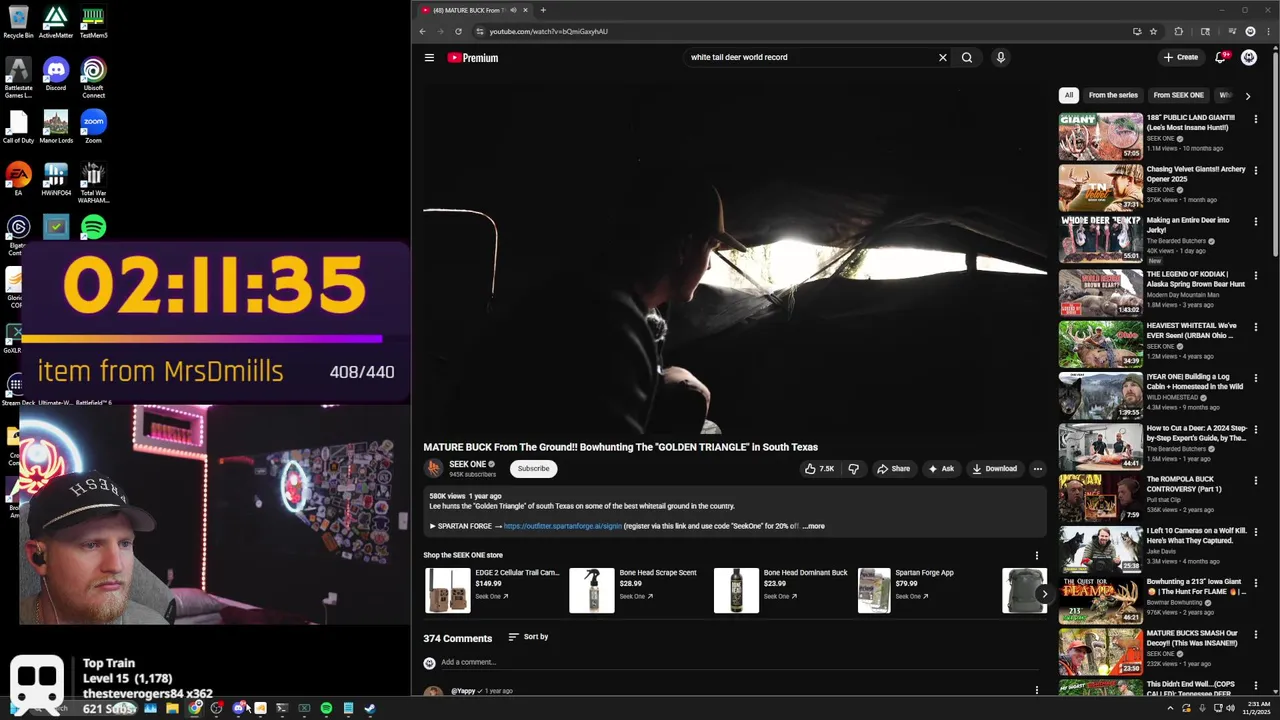
Task: Subscribe to SEEK ONE channel
Action: click(x=533, y=469)
